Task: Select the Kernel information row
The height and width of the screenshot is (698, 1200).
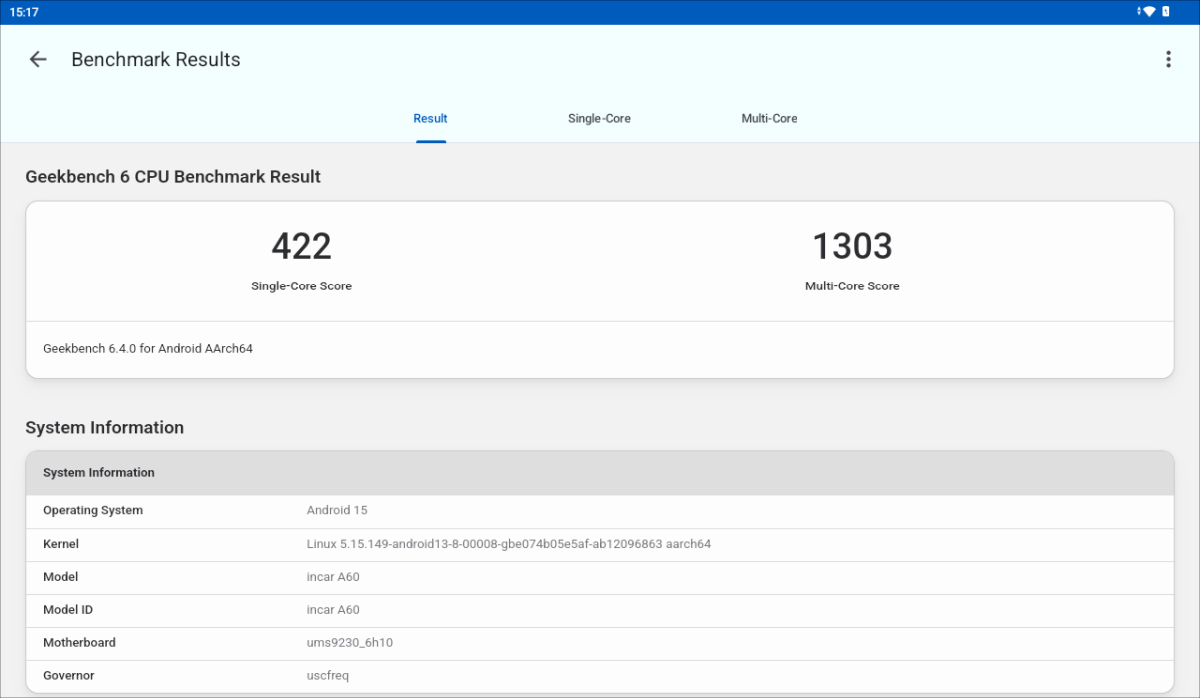Action: pyautogui.click(x=600, y=543)
